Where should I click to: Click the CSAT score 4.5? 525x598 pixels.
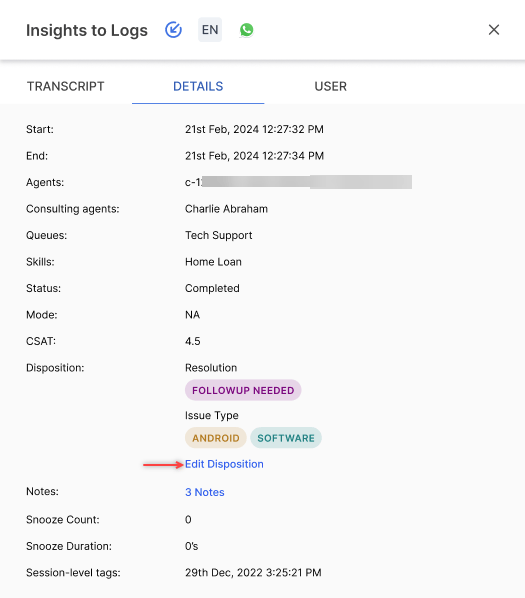click(193, 341)
